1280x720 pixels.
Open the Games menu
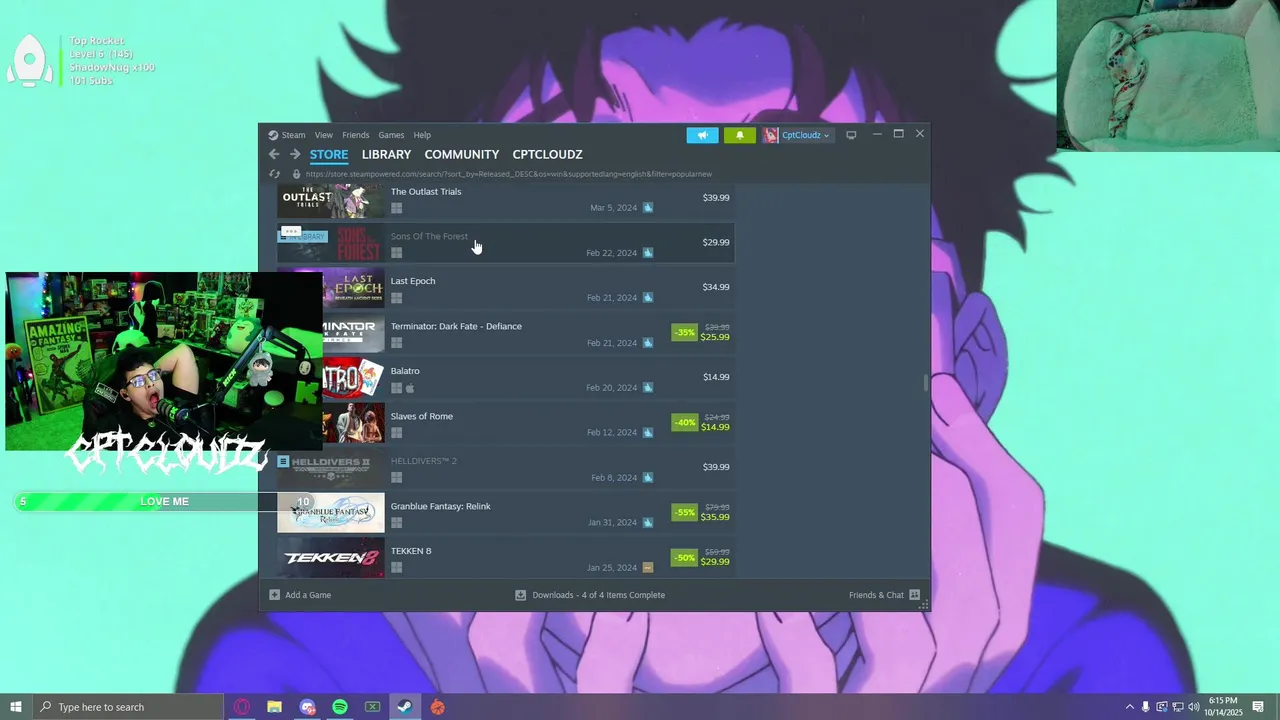391,135
